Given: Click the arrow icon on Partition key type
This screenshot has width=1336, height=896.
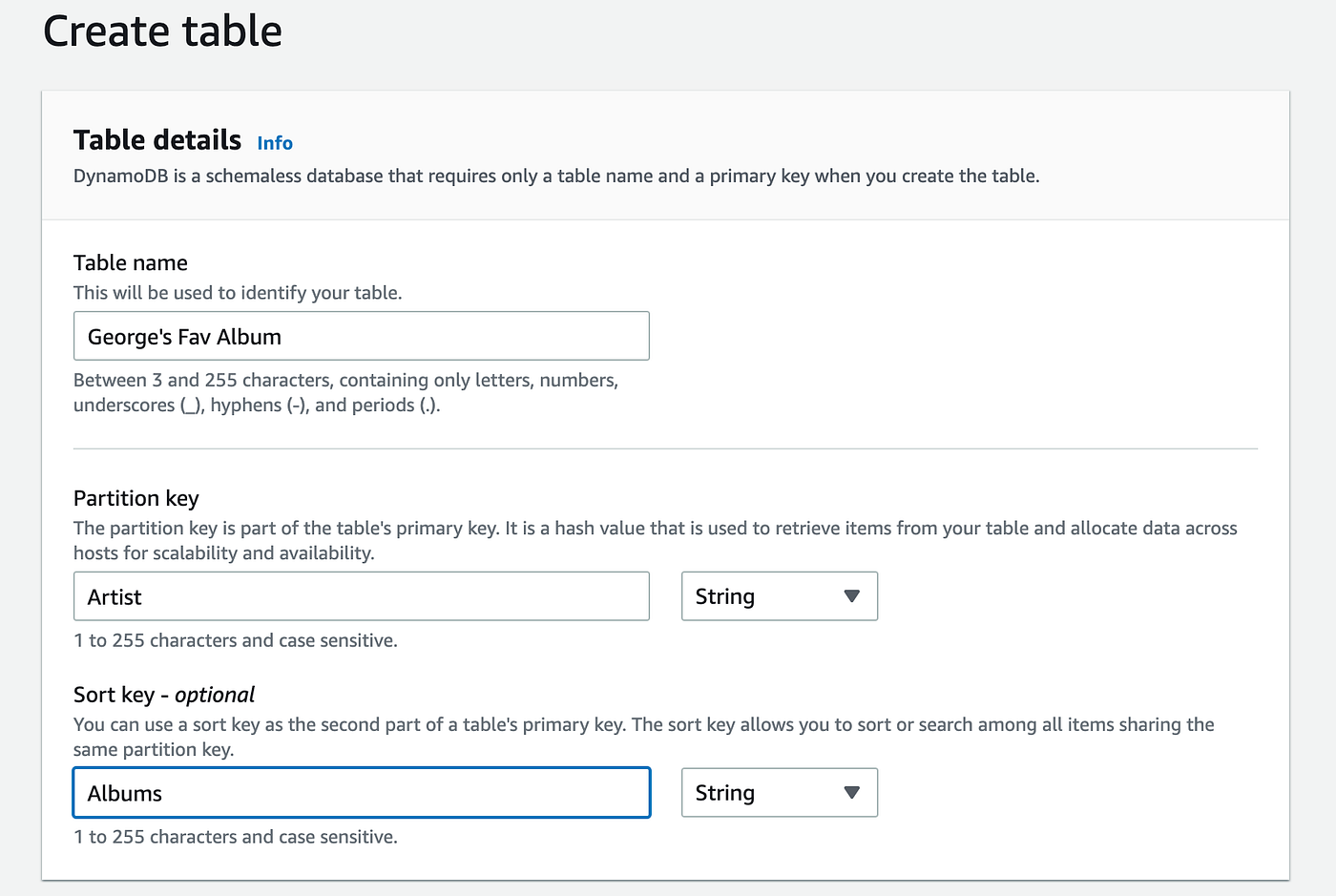Looking at the screenshot, I should click(852, 596).
